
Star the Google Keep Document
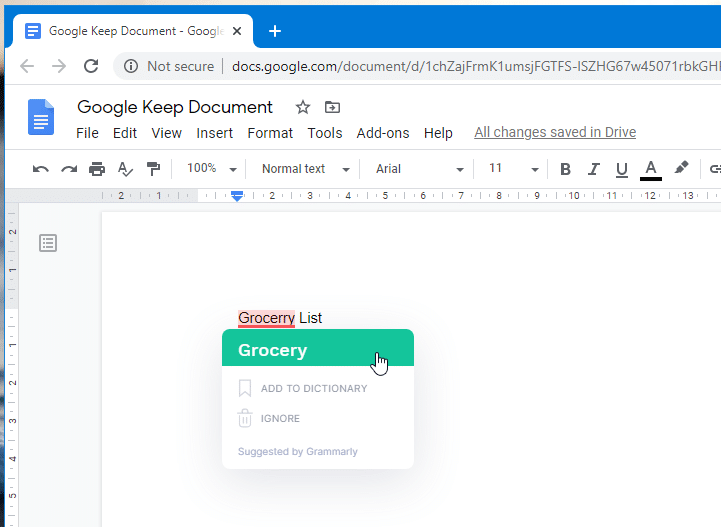click(303, 107)
